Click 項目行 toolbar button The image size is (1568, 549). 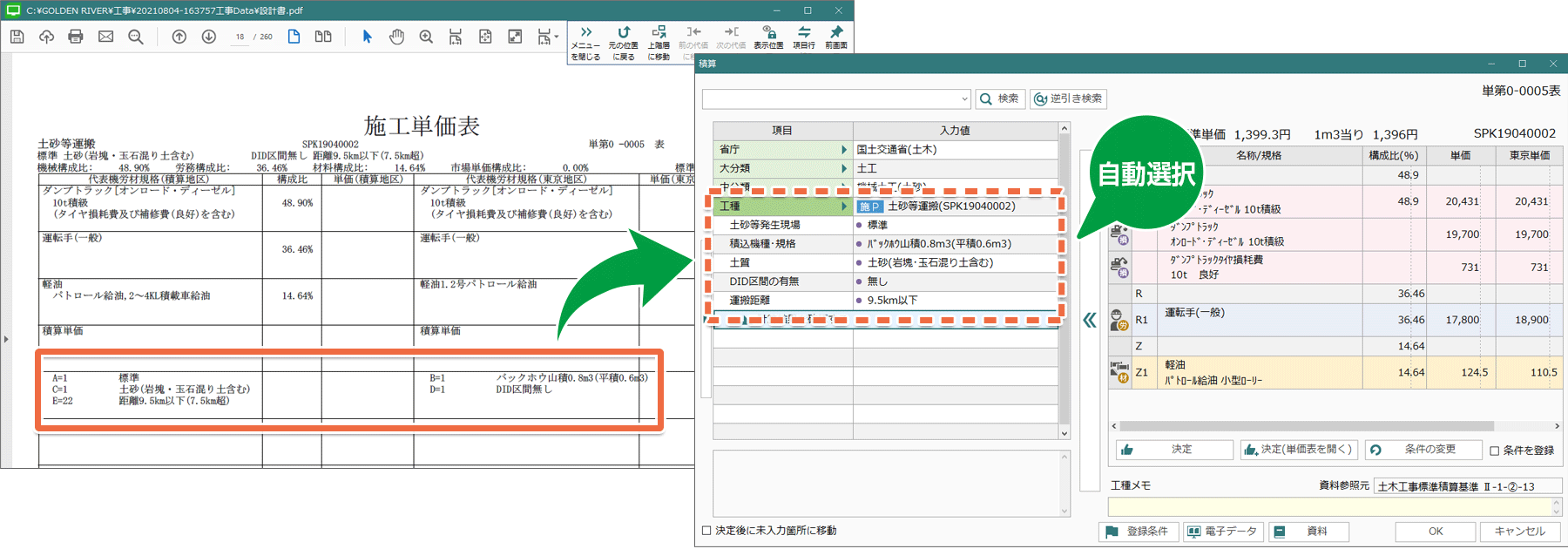coord(804,37)
